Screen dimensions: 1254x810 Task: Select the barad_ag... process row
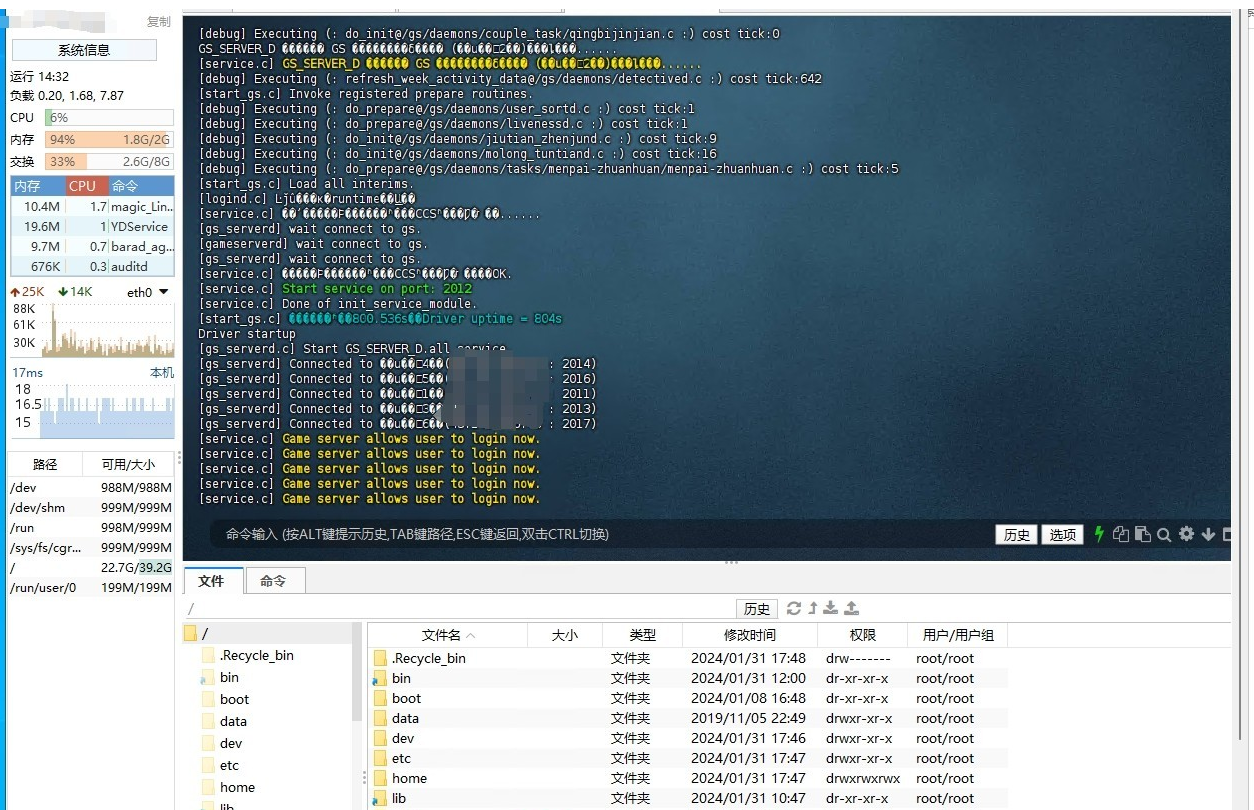click(x=92, y=246)
